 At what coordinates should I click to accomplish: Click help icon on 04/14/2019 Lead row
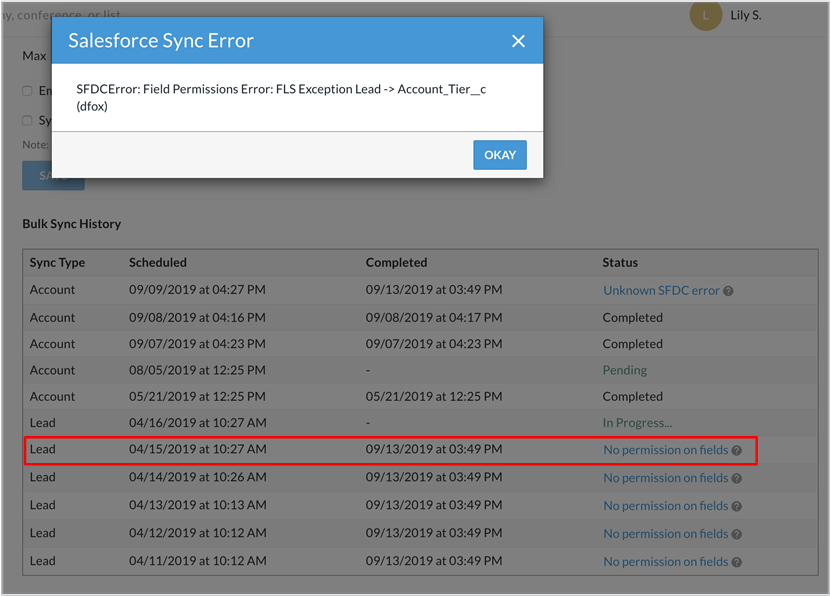pos(737,478)
